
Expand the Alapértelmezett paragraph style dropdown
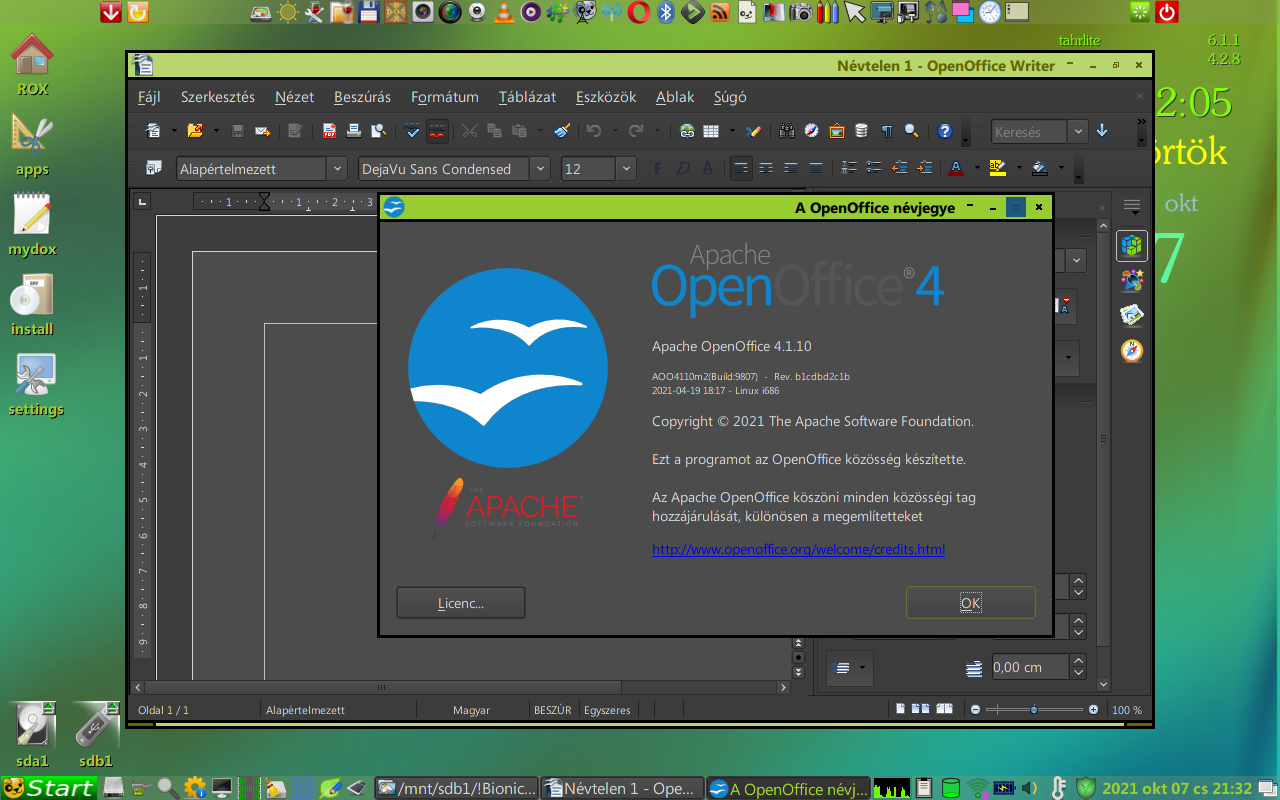pos(337,169)
